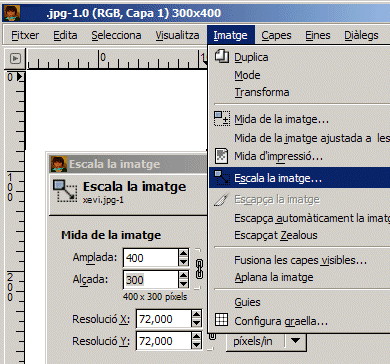Increase the Amplada value with up arrow

[x=183, y=253]
